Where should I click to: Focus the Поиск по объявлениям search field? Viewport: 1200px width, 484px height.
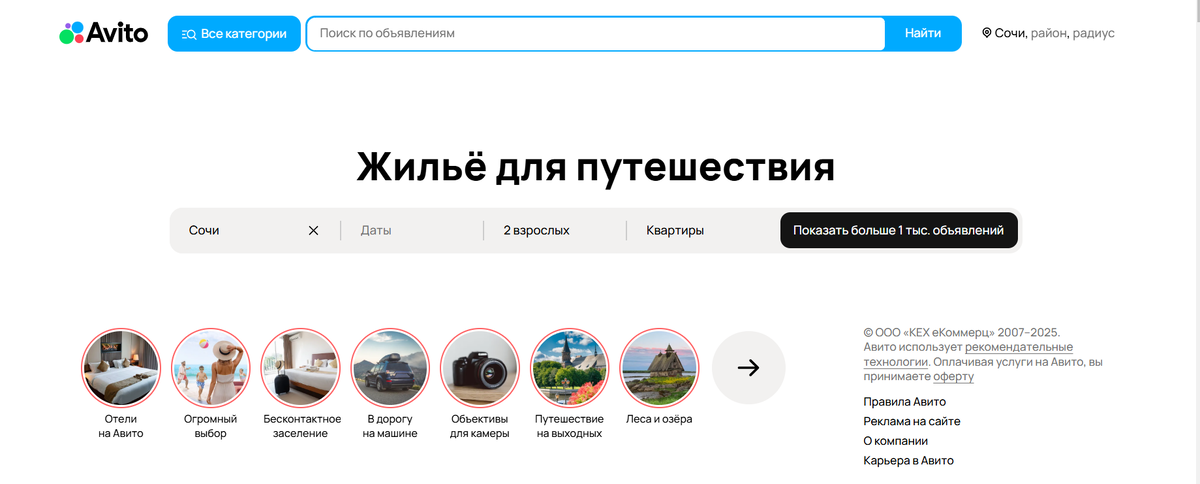[596, 33]
